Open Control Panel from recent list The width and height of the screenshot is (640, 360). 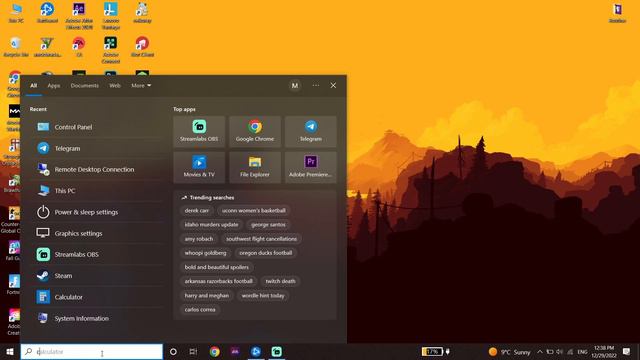(97, 127)
